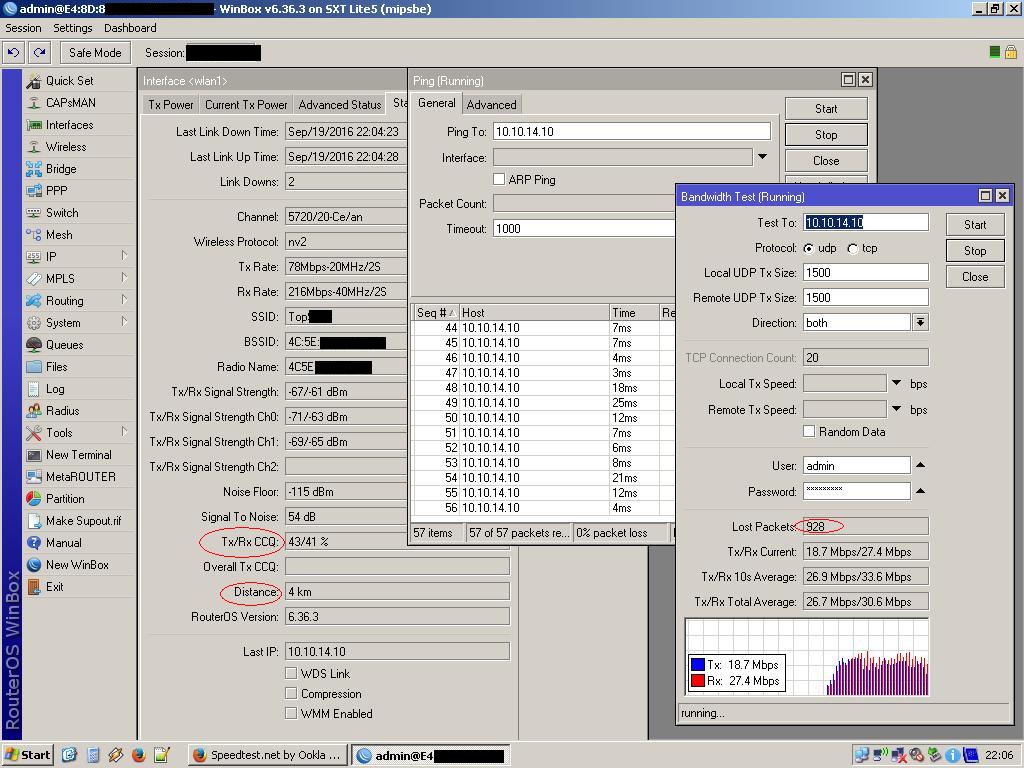Expand the Local Tx Speed field arrow
The width and height of the screenshot is (1024, 768).
click(897, 383)
